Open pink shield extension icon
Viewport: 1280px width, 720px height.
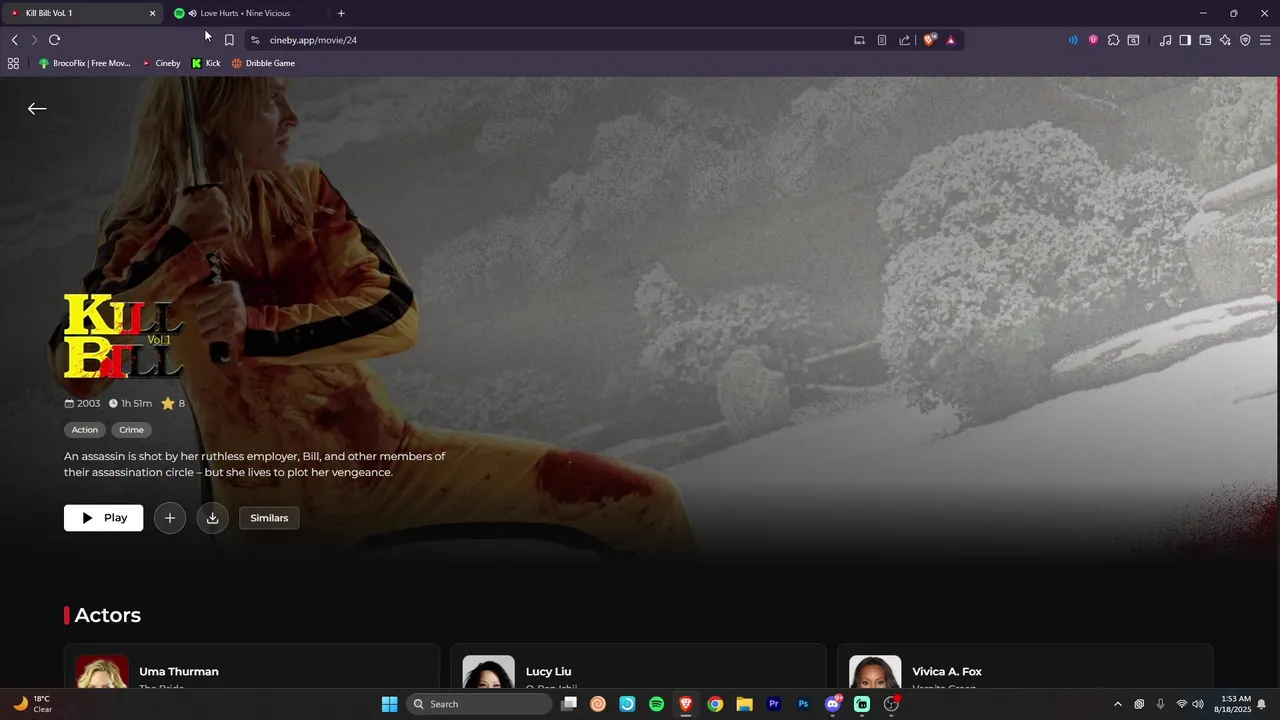(x=1093, y=40)
